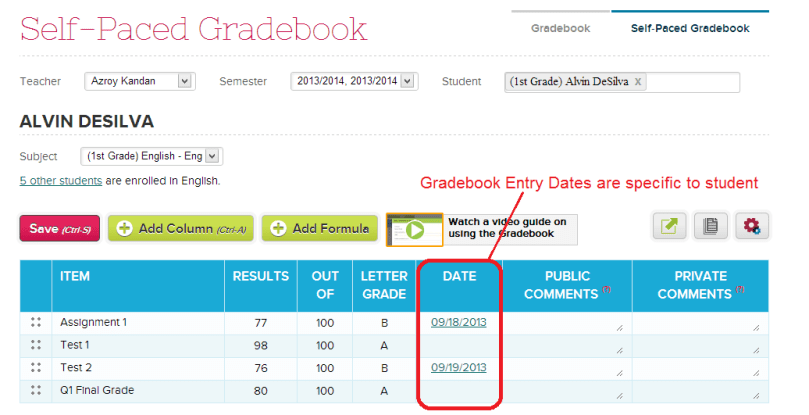Grab the drag handle for Test 2
809x415 pixels.
point(36,368)
